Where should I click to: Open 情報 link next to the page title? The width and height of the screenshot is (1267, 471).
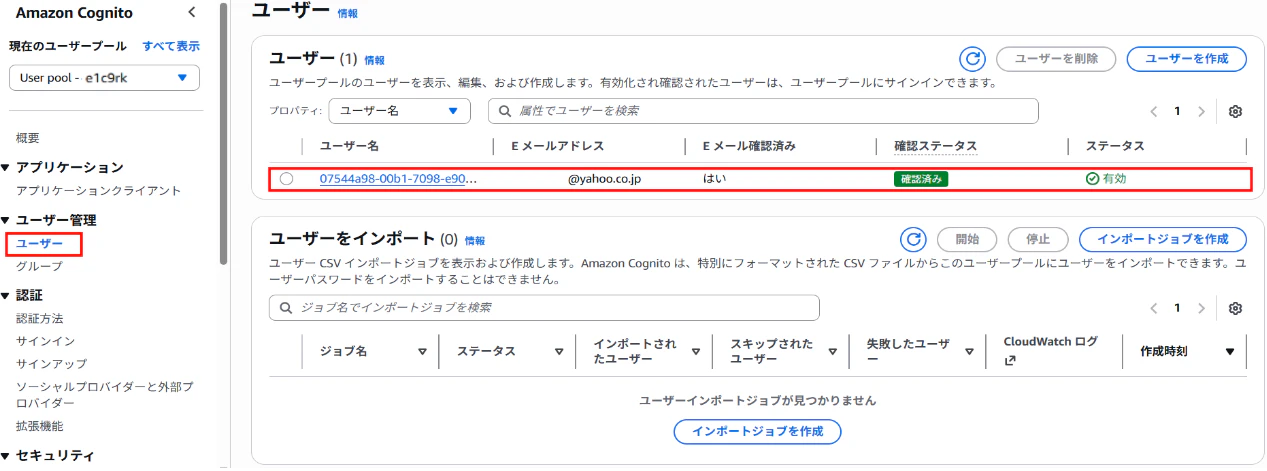(348, 14)
